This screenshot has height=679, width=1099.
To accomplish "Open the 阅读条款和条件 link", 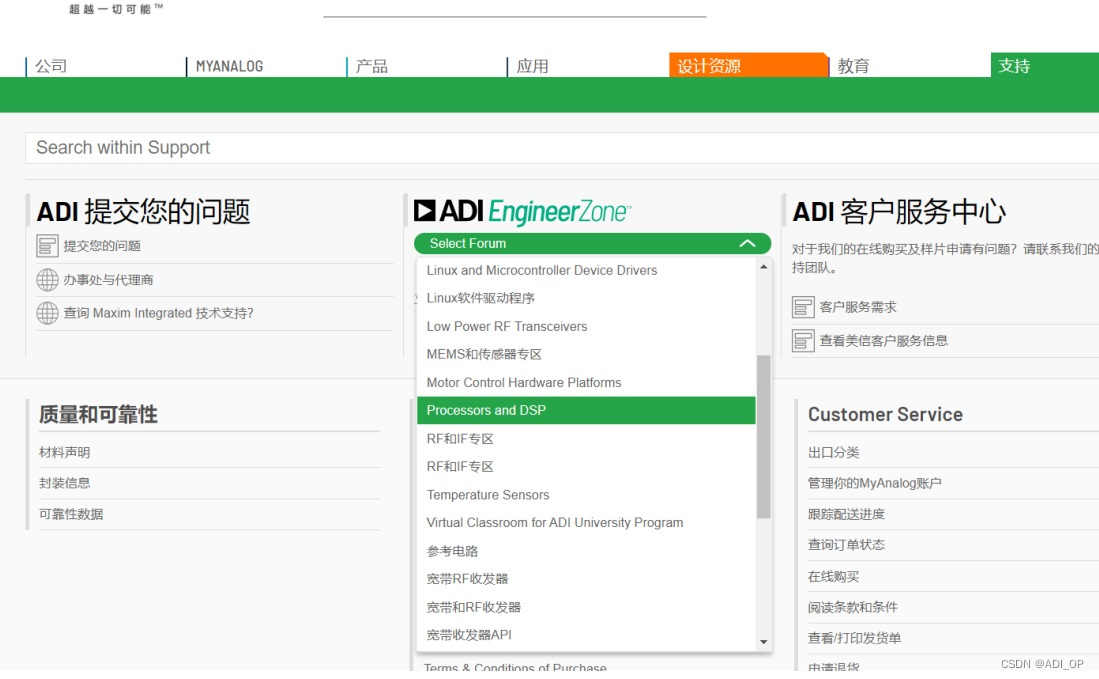I will click(852, 607).
